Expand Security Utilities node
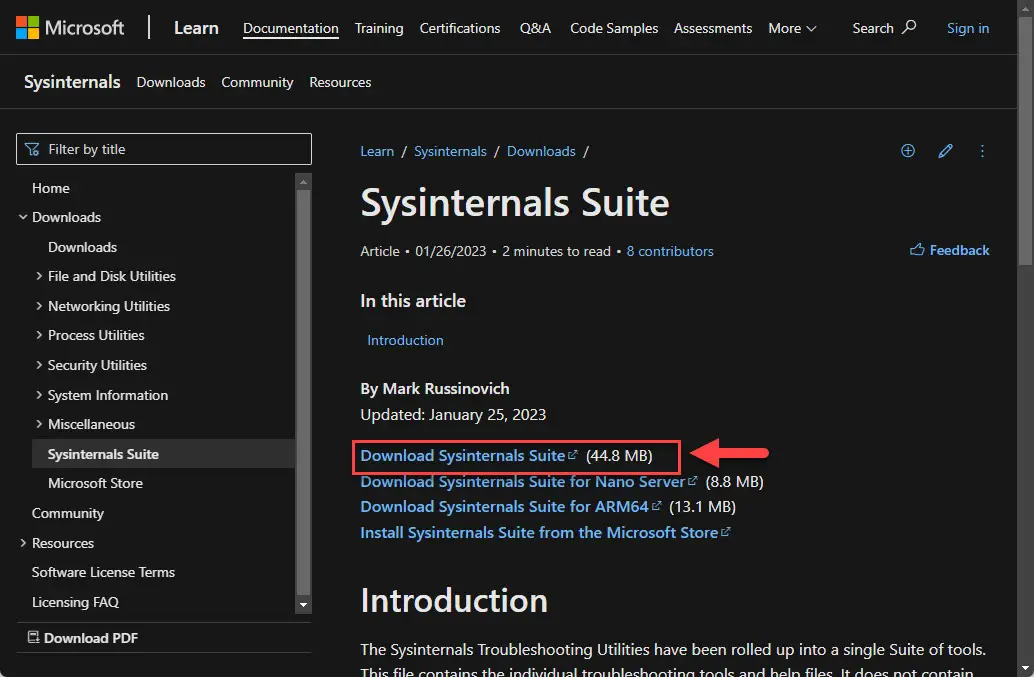 click(x=39, y=365)
